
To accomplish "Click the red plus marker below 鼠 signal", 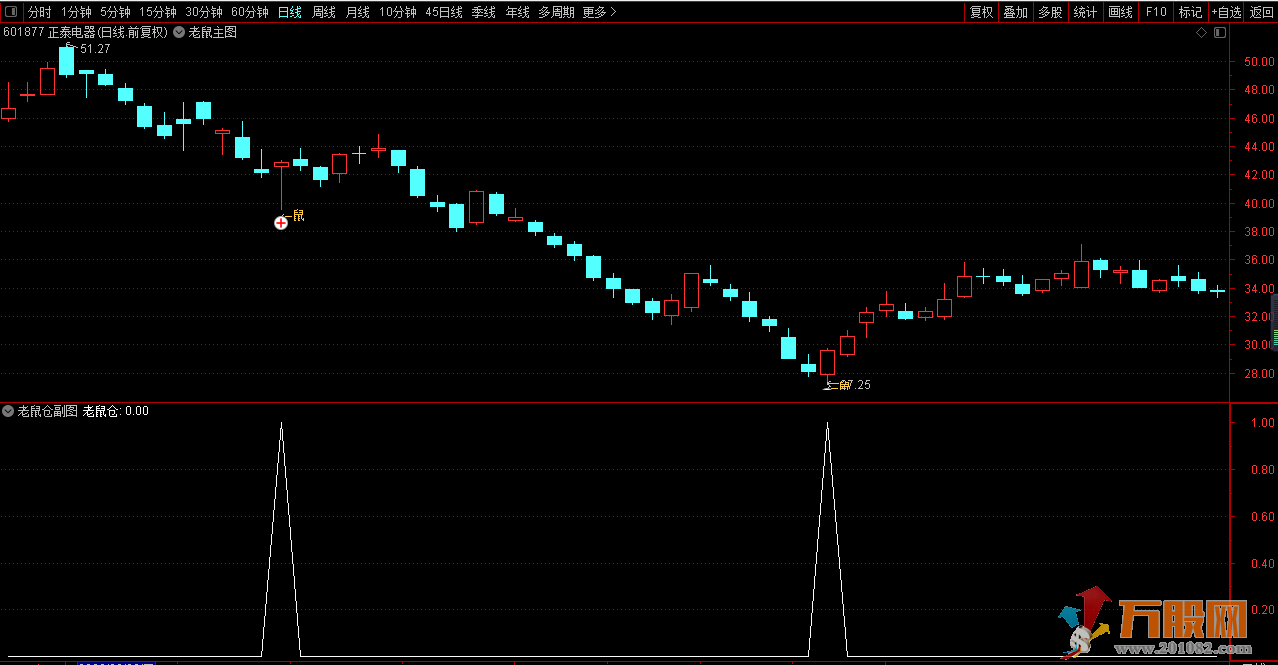I will 281,223.
